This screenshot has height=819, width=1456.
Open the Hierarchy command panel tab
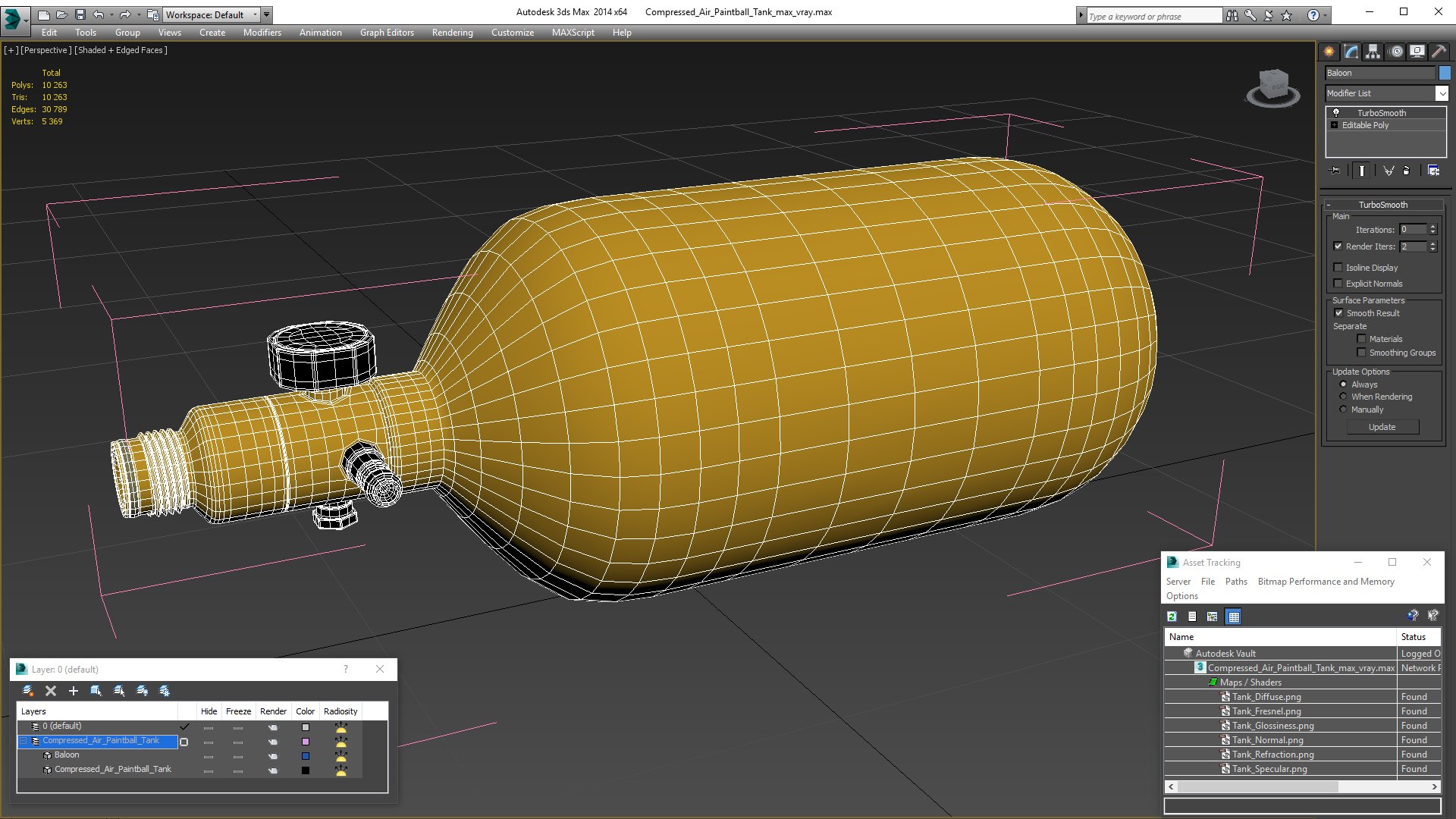coord(1373,52)
